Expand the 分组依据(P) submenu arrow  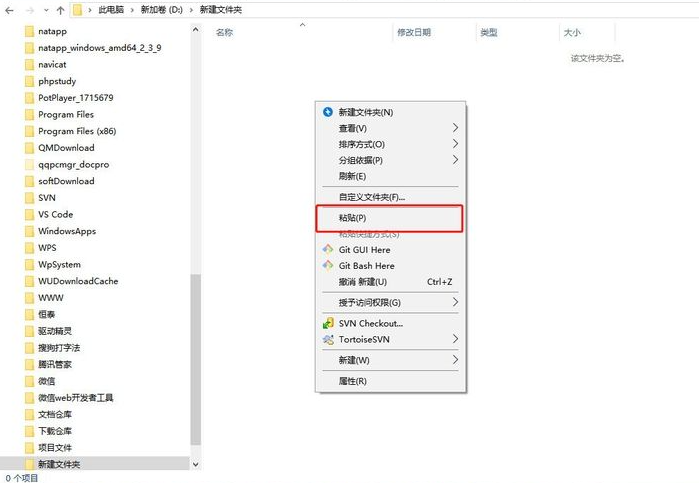pos(455,160)
